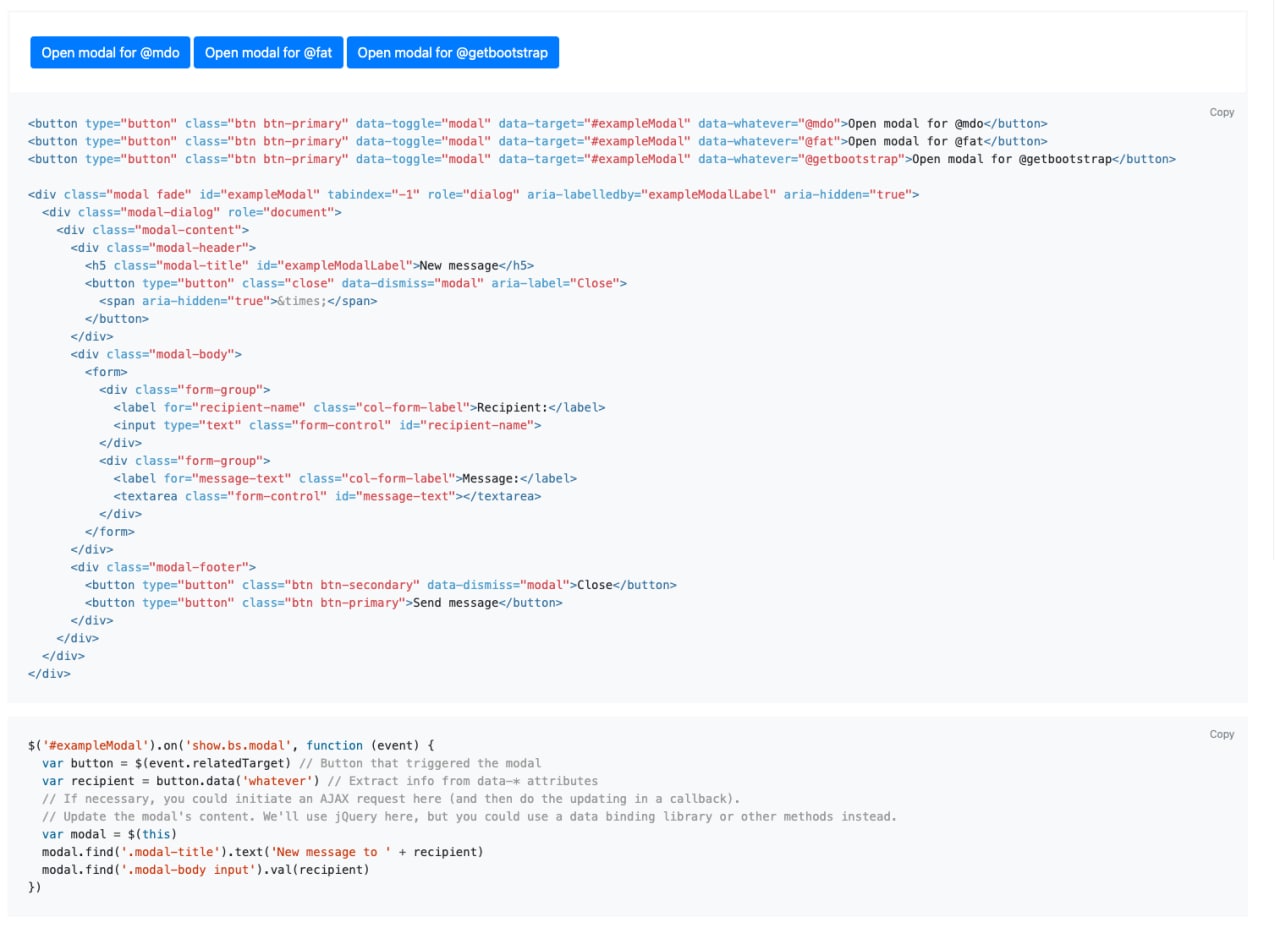Click the code line with data-whatever="@mdo"
1280x933 pixels.
click(538, 124)
